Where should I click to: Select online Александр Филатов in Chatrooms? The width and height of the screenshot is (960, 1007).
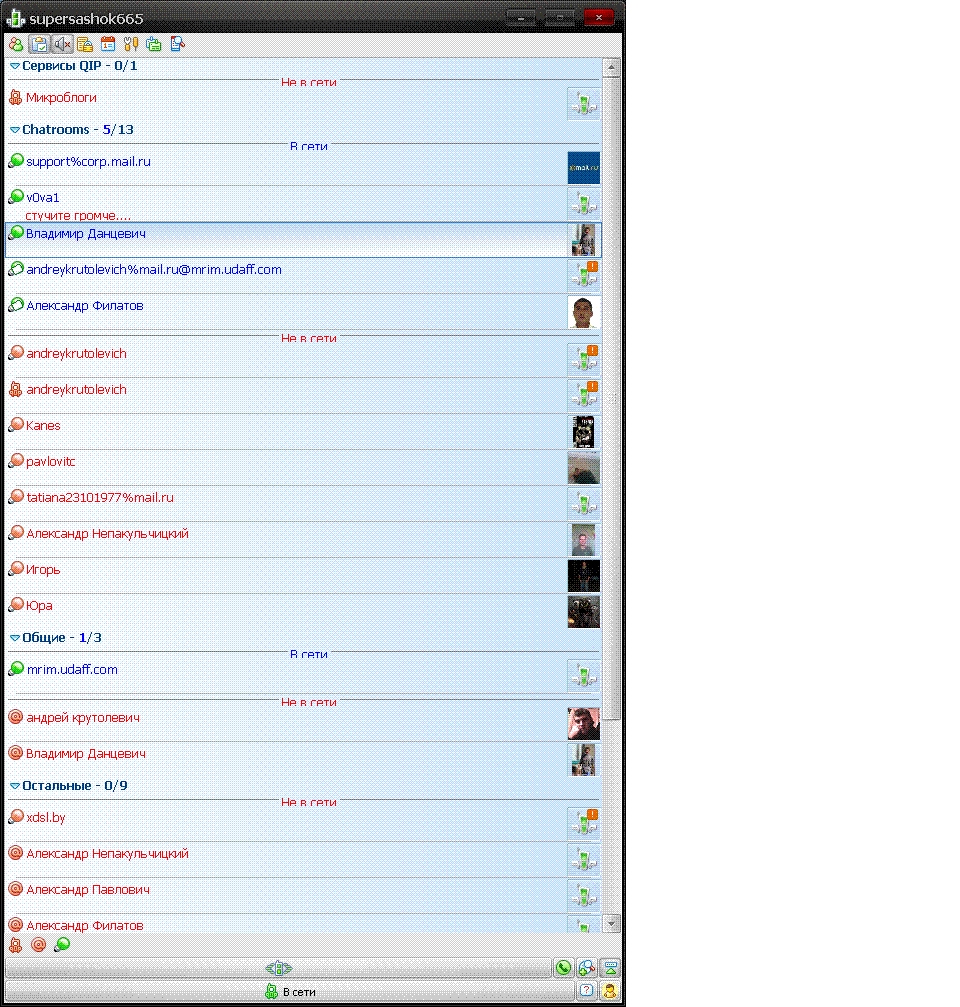(303, 312)
